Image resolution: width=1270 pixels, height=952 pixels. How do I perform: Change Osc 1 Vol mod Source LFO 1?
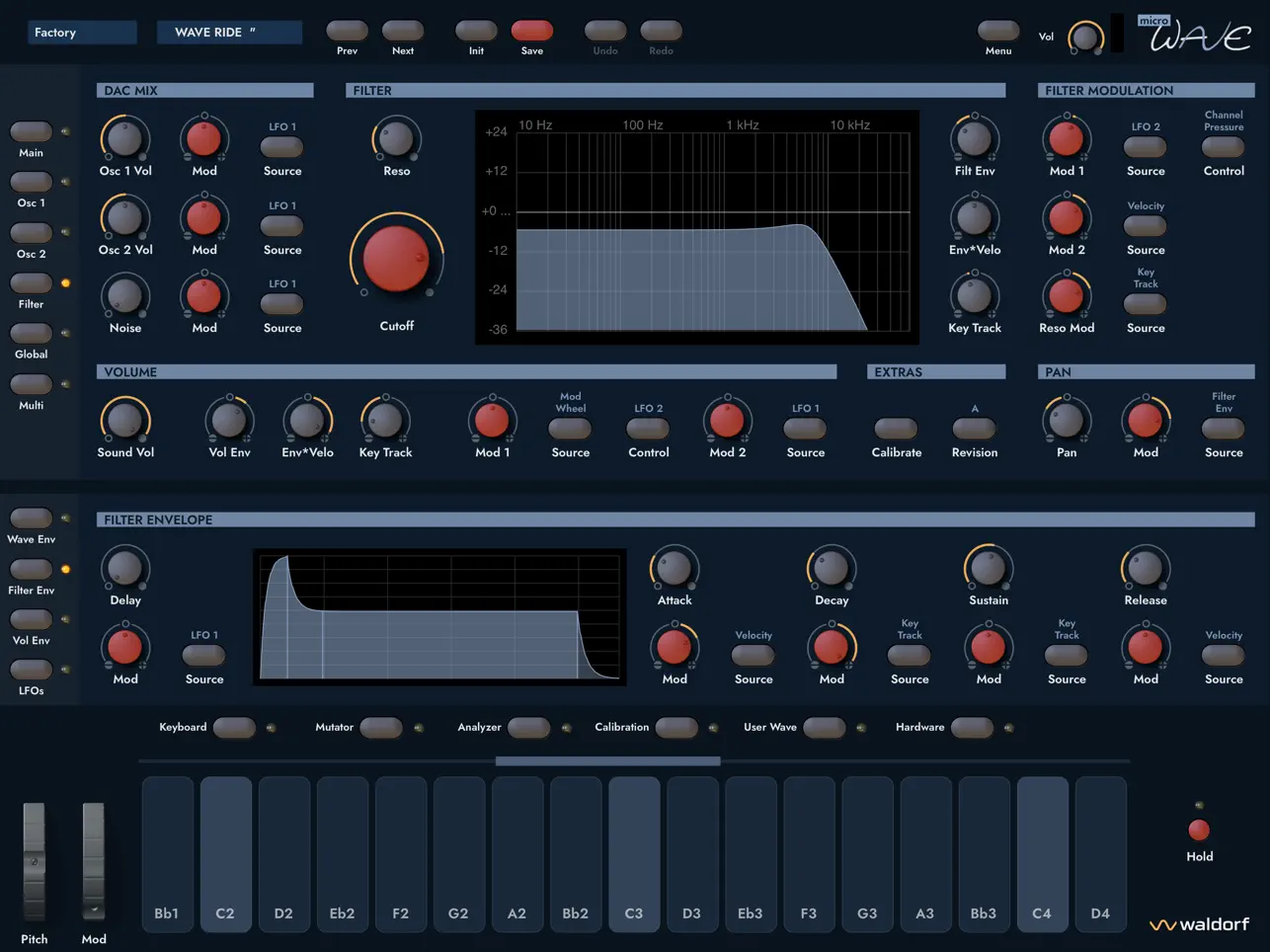tap(281, 147)
